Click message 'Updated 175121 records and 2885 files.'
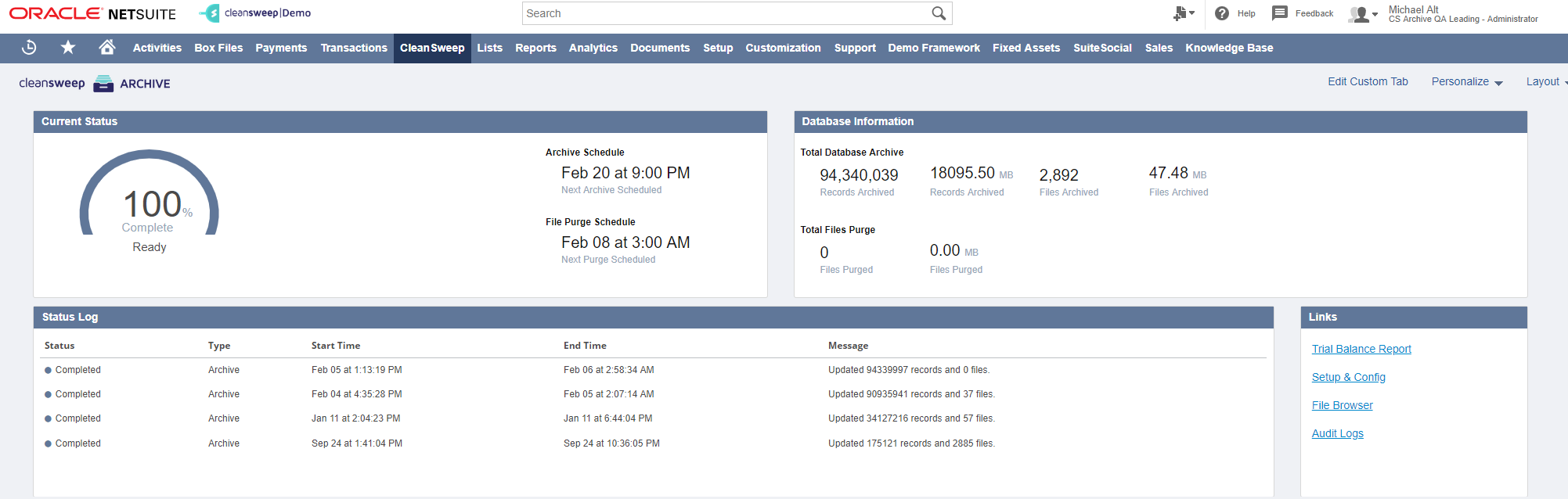Image resolution: width=1568 pixels, height=499 pixels. click(x=911, y=443)
